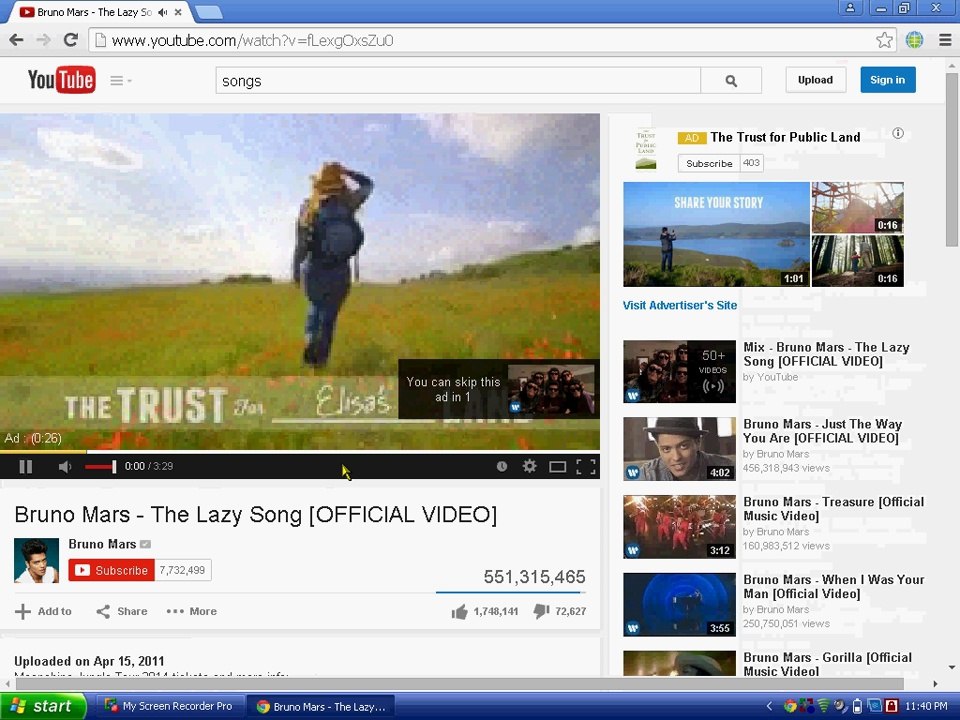960x720 pixels.
Task: Click the horizontal page scrollbar
Action: click(459, 683)
